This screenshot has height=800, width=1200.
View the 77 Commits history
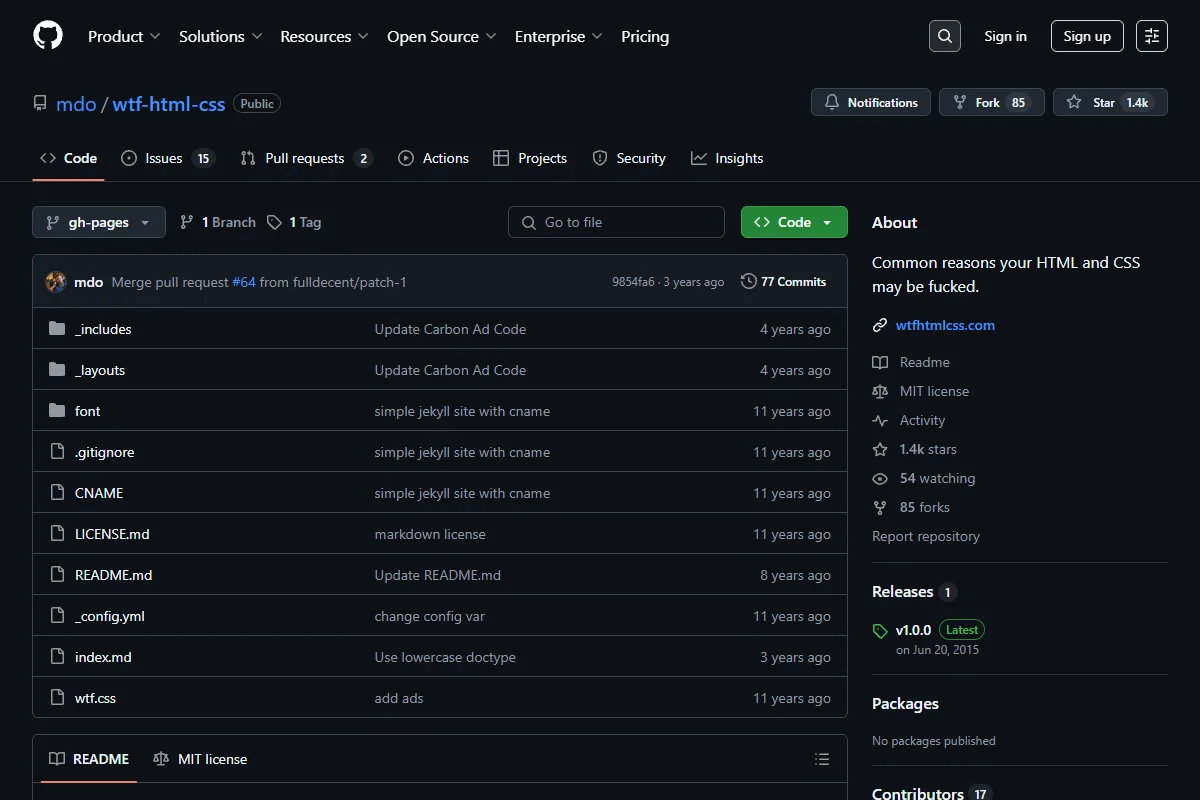784,282
